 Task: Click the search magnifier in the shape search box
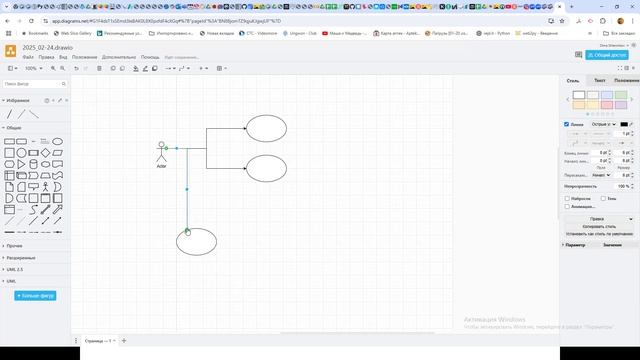(64, 84)
